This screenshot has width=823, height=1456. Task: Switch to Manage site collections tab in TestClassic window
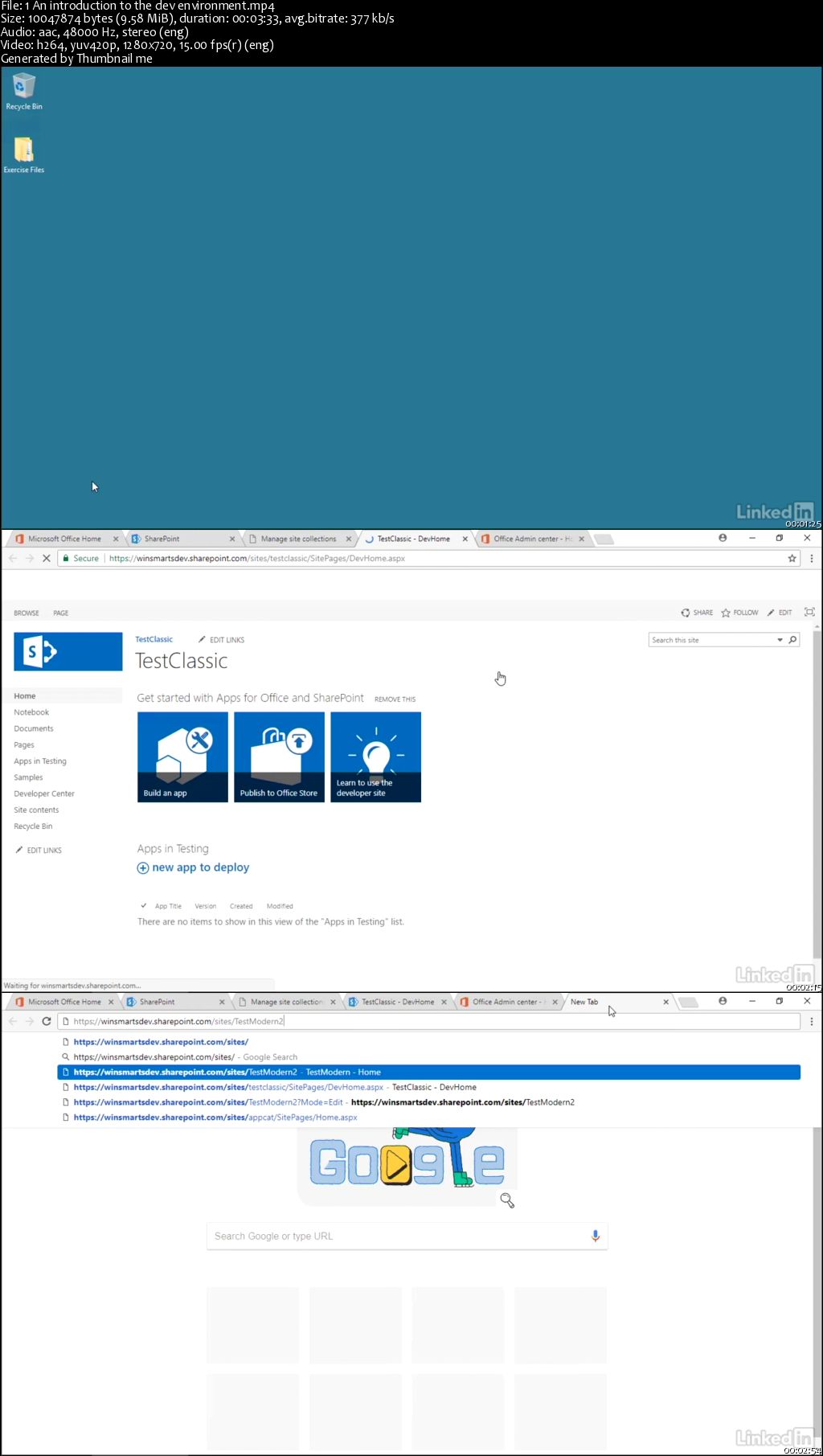(298, 539)
